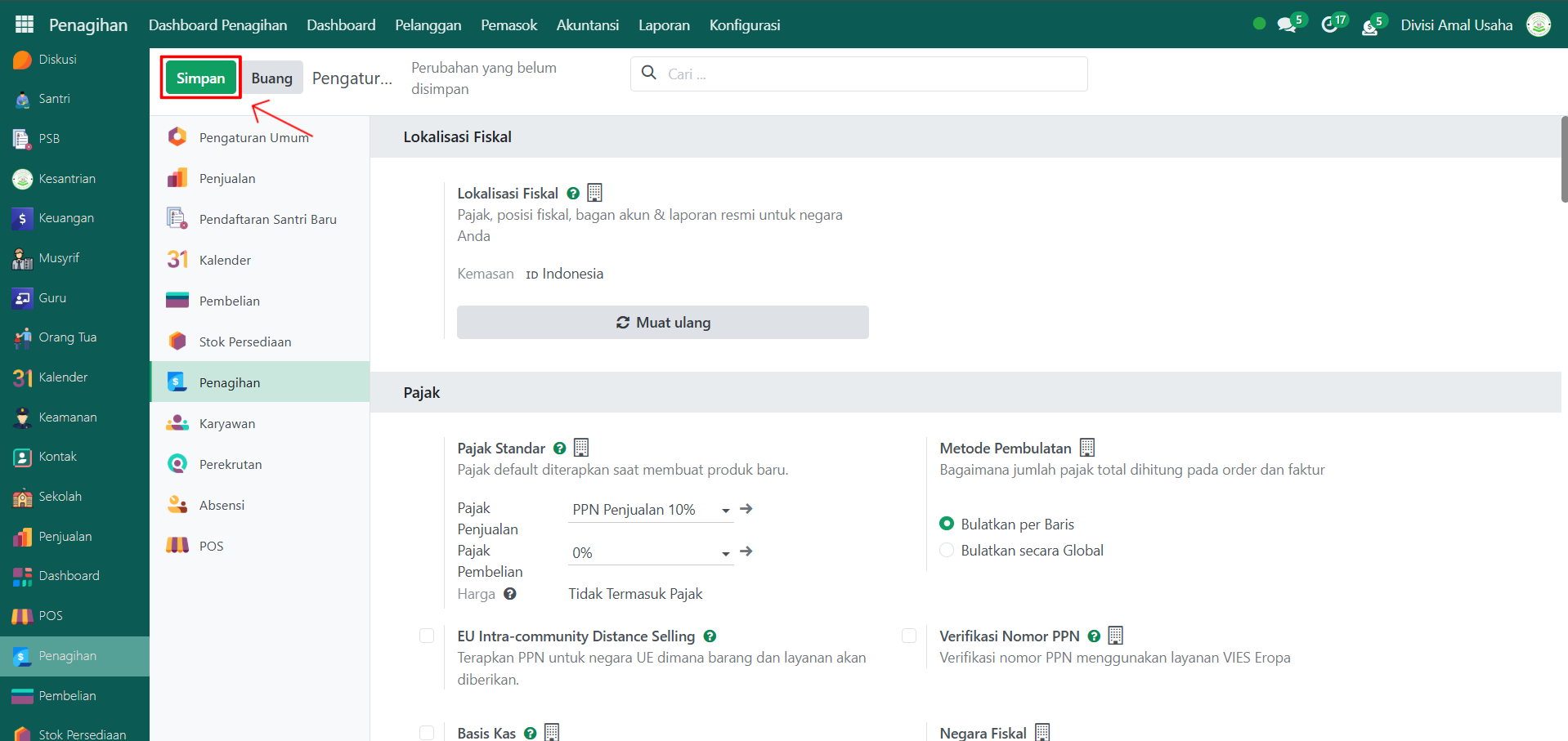The height and width of the screenshot is (741, 1568).
Task: Click the Discuss app icon in sidebar
Action: tap(23, 60)
